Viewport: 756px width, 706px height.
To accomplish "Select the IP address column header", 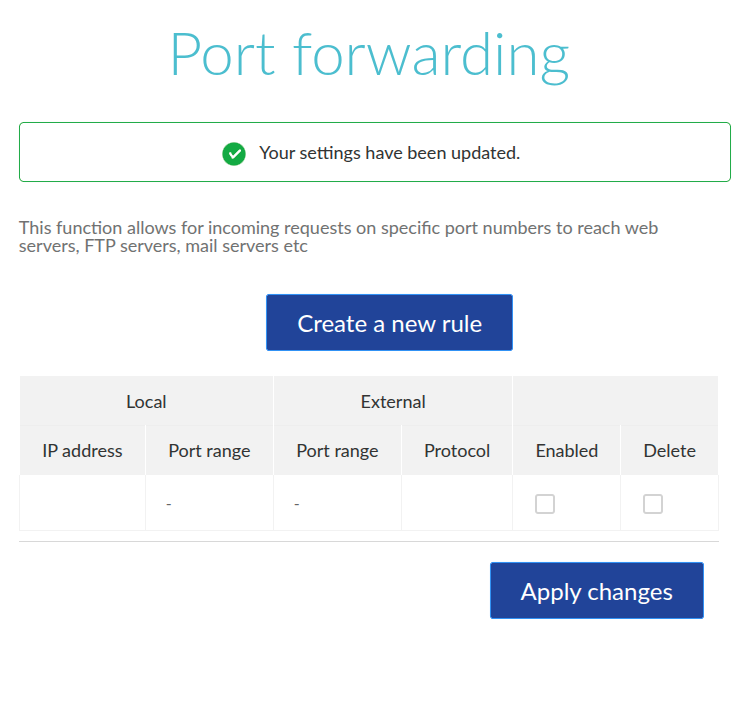I will coord(82,451).
